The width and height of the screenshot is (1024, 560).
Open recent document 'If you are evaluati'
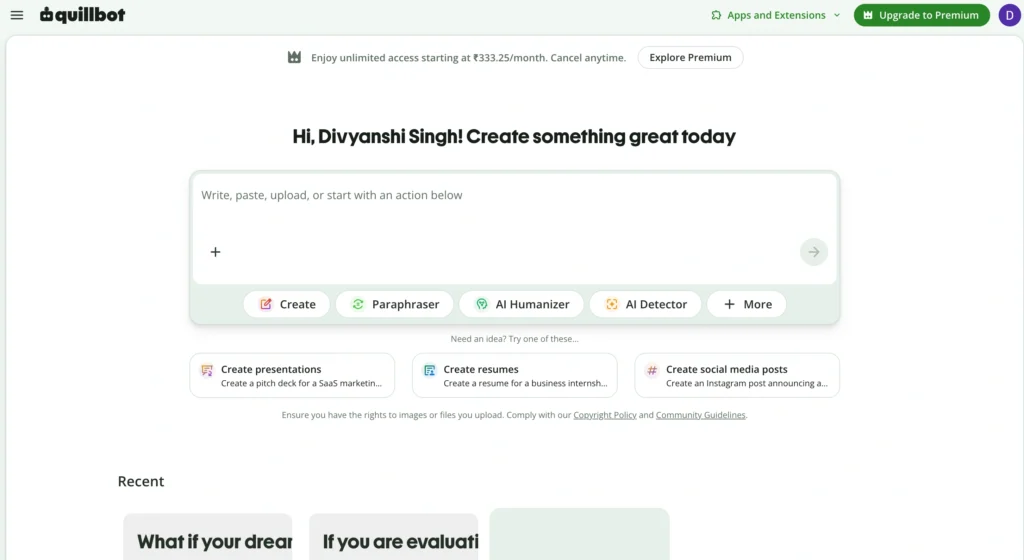[394, 537]
